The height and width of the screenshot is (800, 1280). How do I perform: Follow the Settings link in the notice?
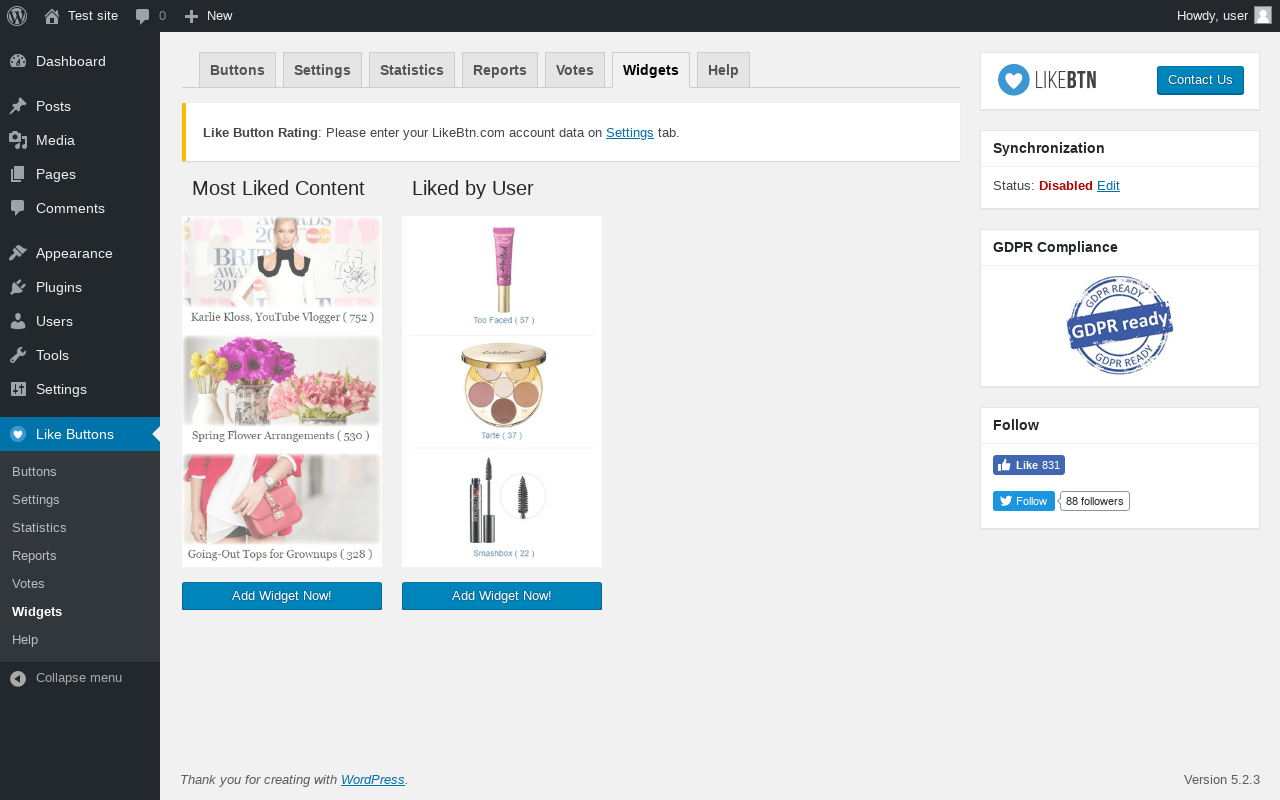point(630,132)
